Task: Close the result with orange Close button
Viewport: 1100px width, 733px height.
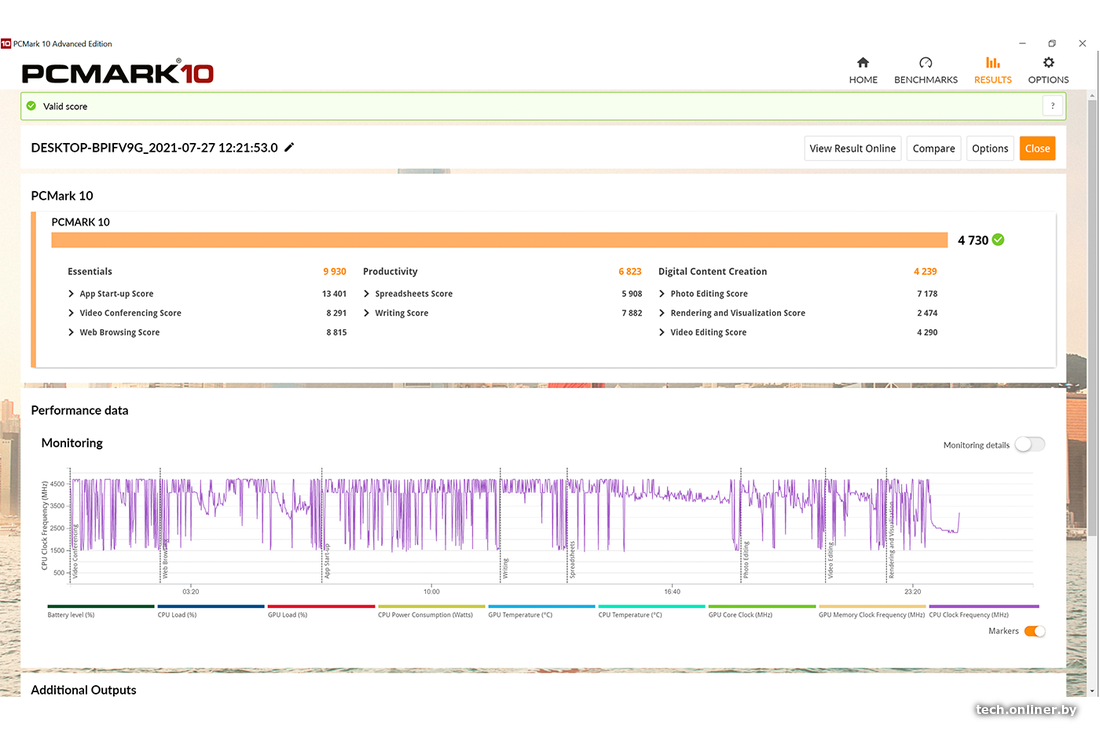Action: 1037,148
